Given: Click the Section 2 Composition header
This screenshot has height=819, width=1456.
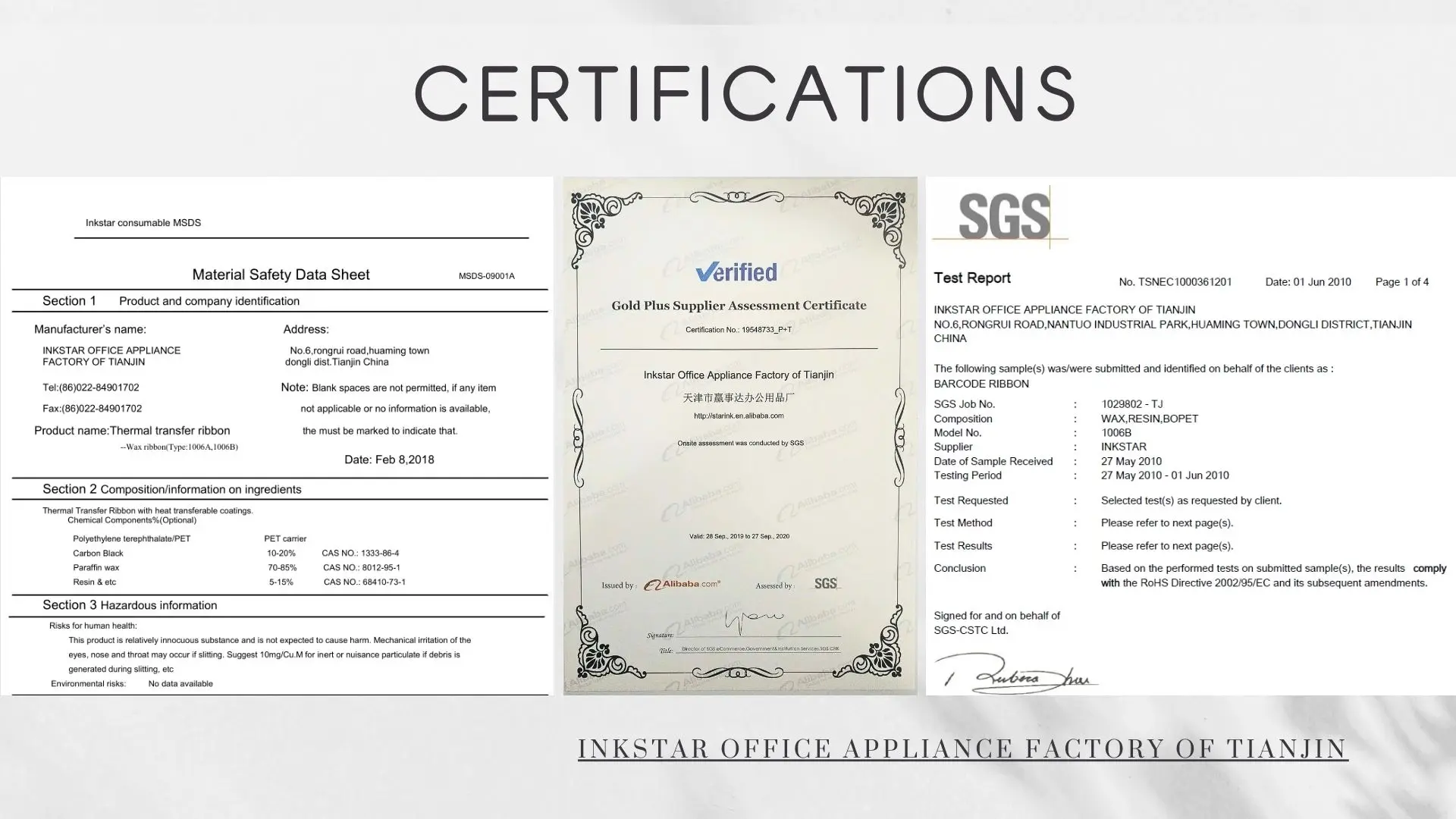Looking at the screenshot, I should (171, 489).
